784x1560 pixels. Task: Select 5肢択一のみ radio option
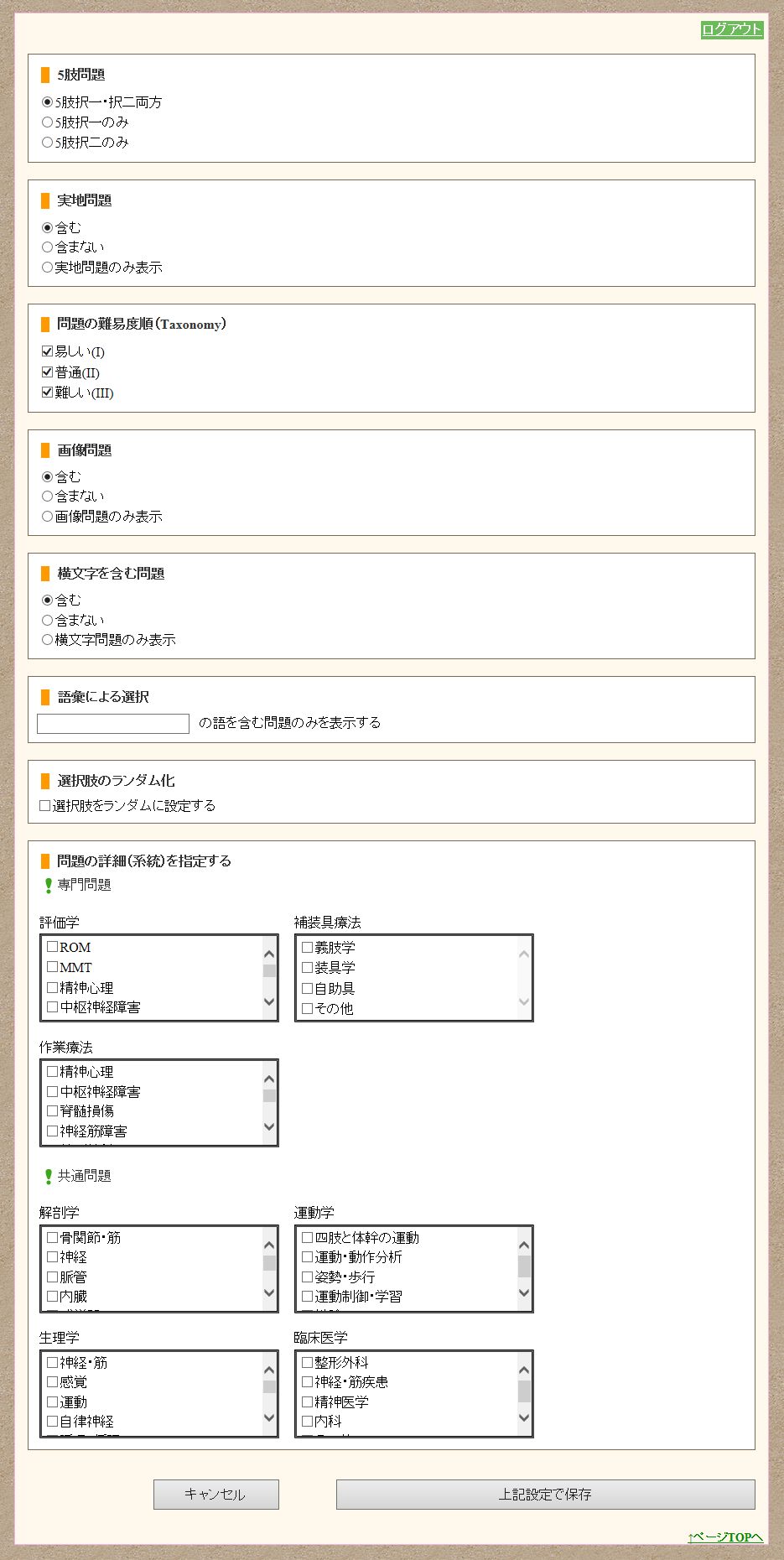point(48,122)
